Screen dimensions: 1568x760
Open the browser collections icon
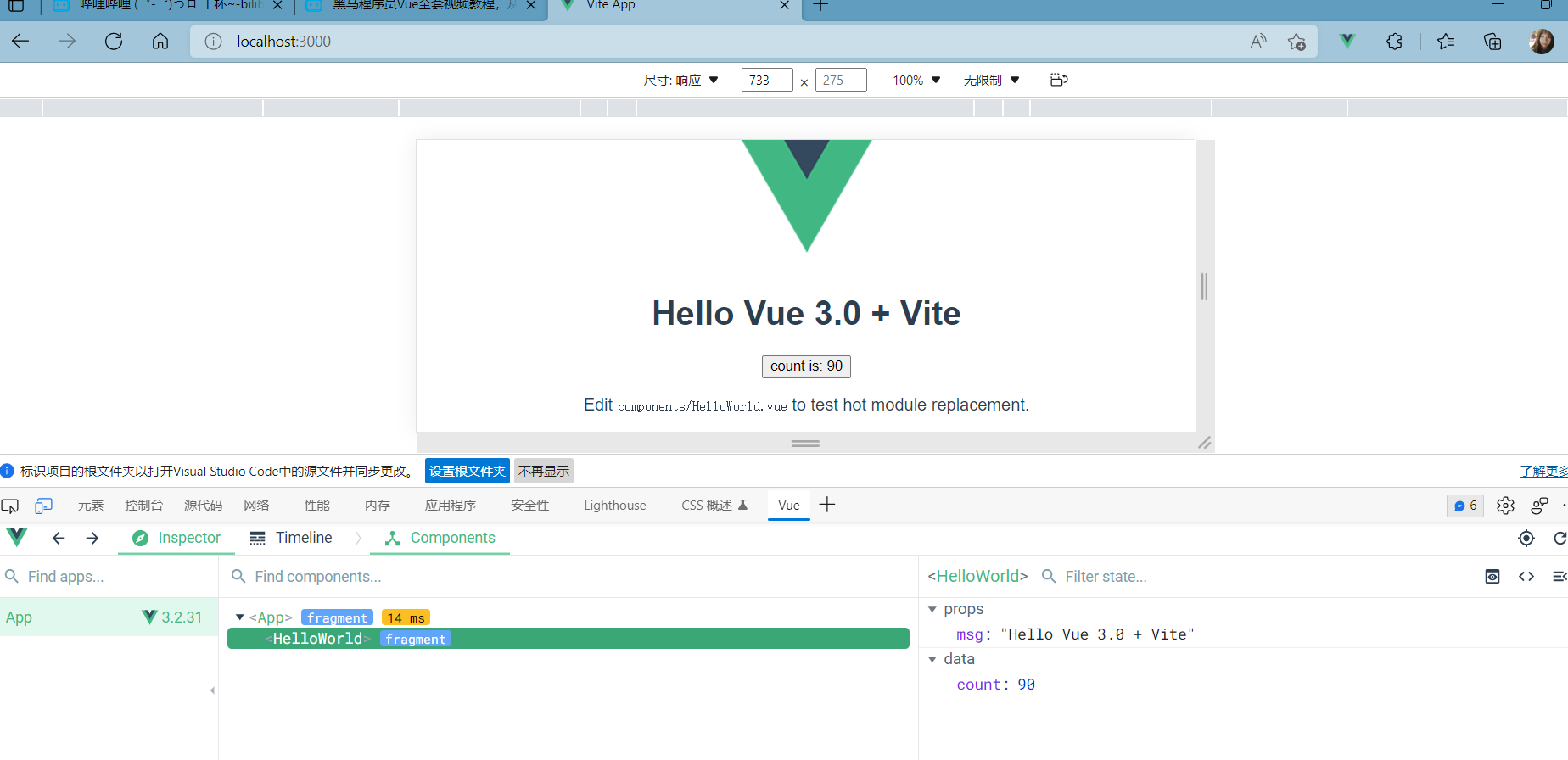(x=1492, y=41)
